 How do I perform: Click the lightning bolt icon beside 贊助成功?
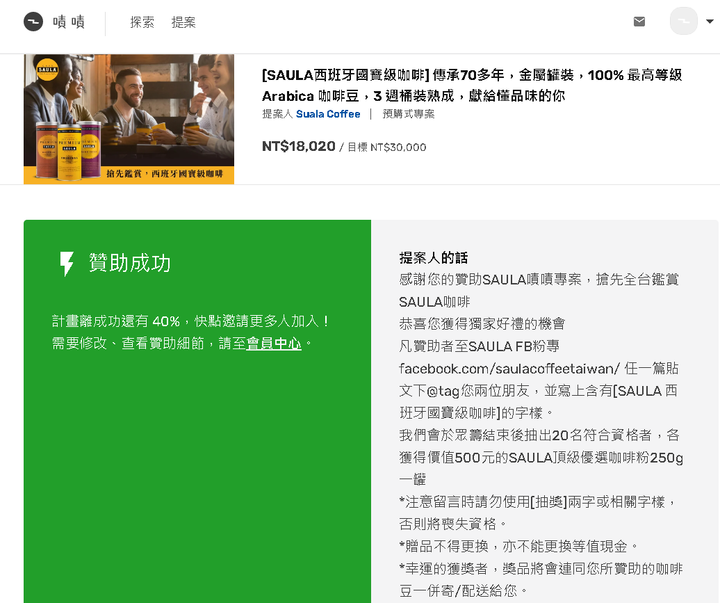point(67,264)
